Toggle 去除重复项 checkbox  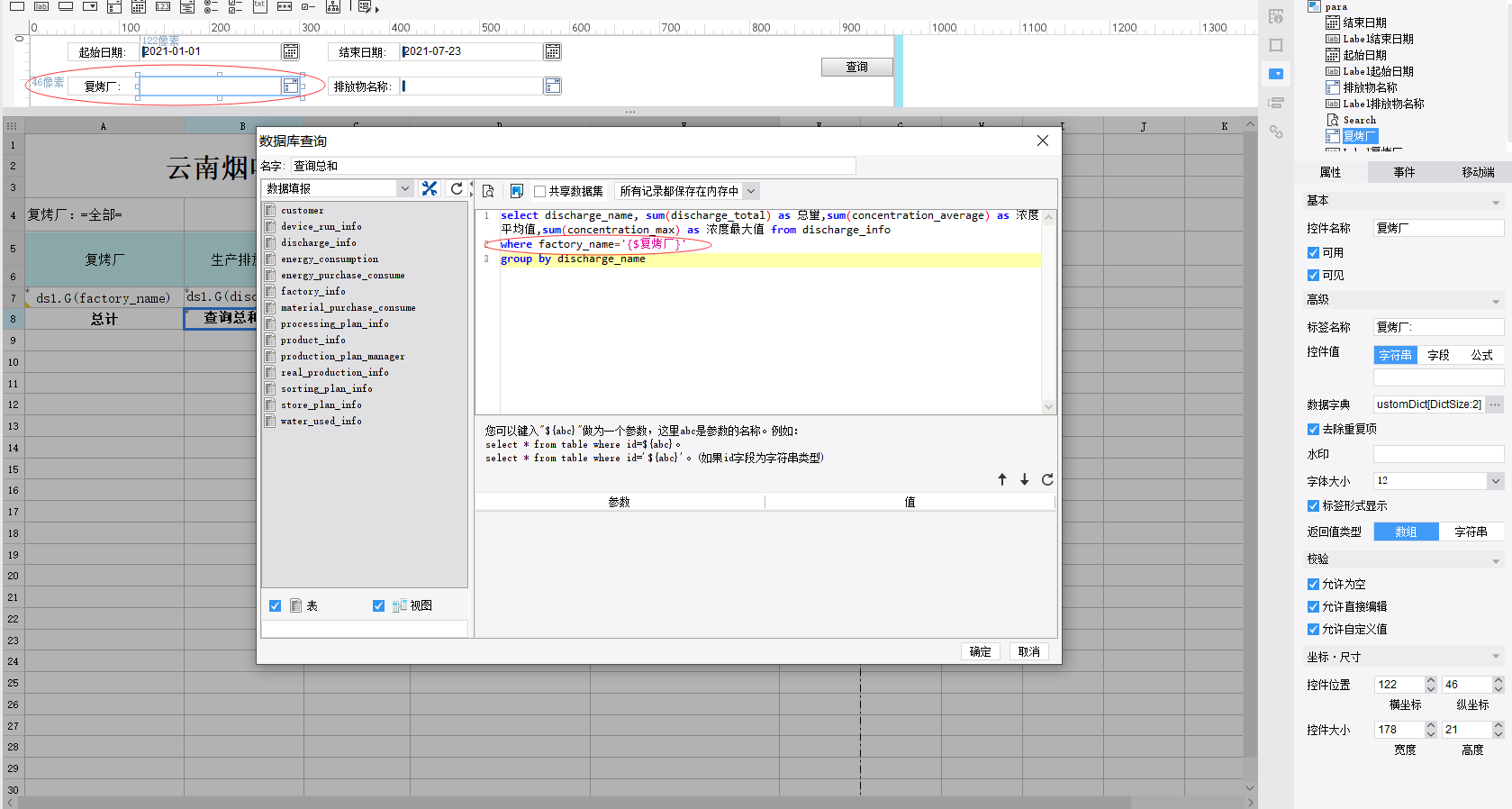[1313, 429]
